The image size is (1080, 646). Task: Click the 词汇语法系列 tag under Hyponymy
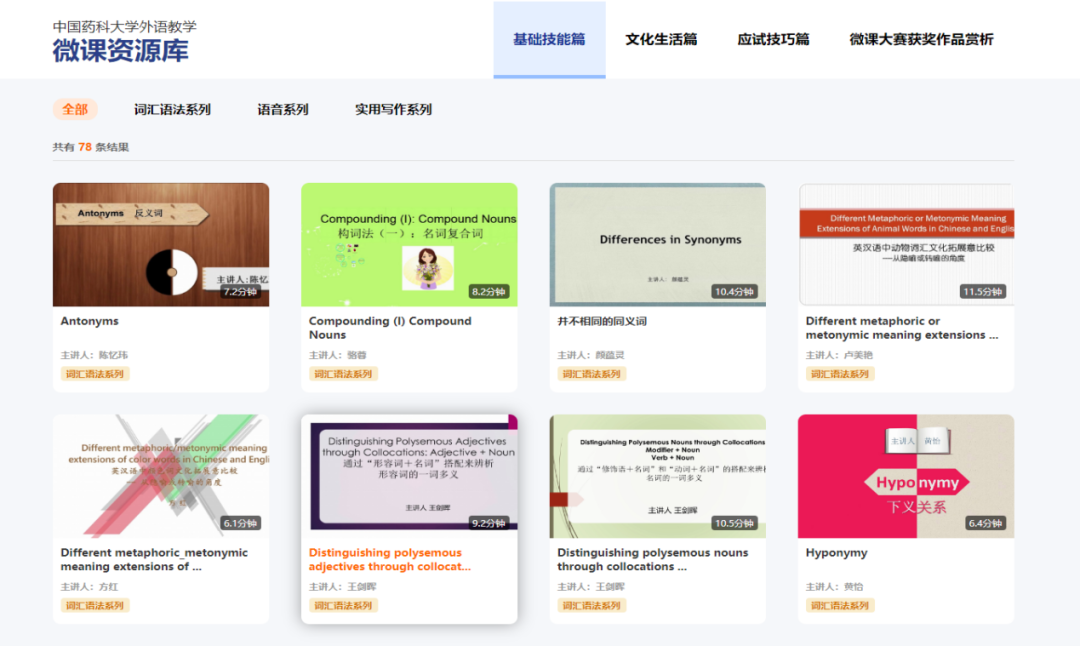point(840,605)
